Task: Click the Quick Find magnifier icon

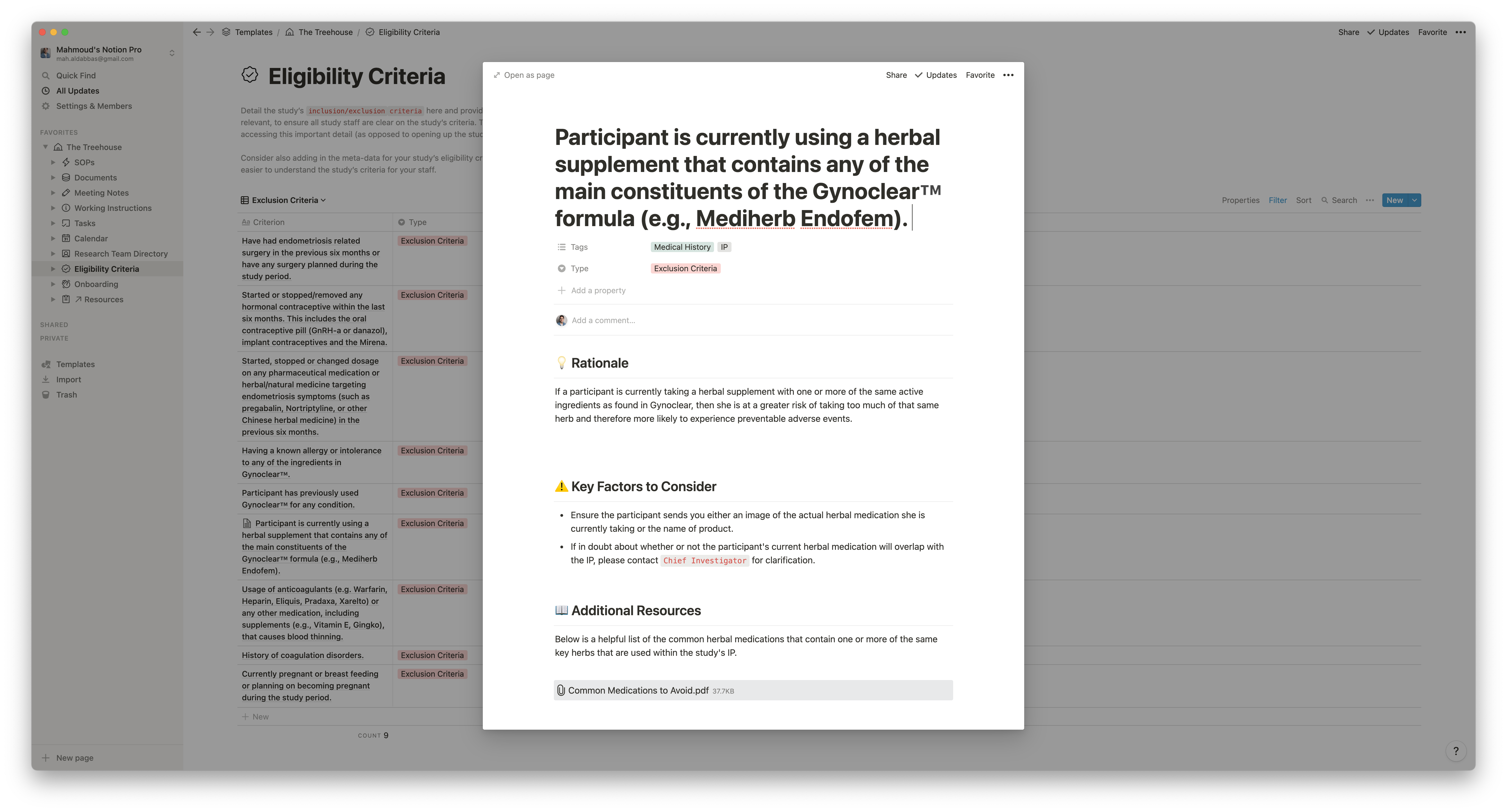Action: tap(46, 76)
